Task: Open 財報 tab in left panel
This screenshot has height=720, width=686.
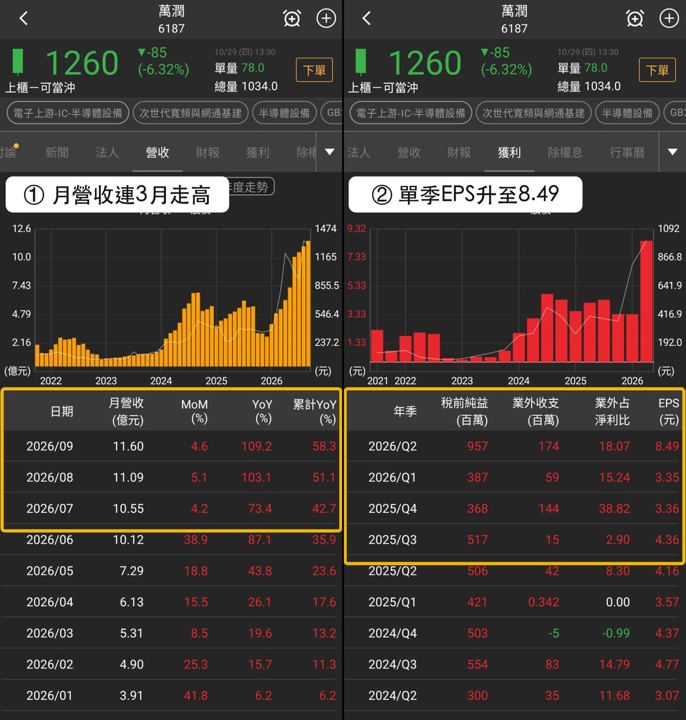Action: pos(208,152)
